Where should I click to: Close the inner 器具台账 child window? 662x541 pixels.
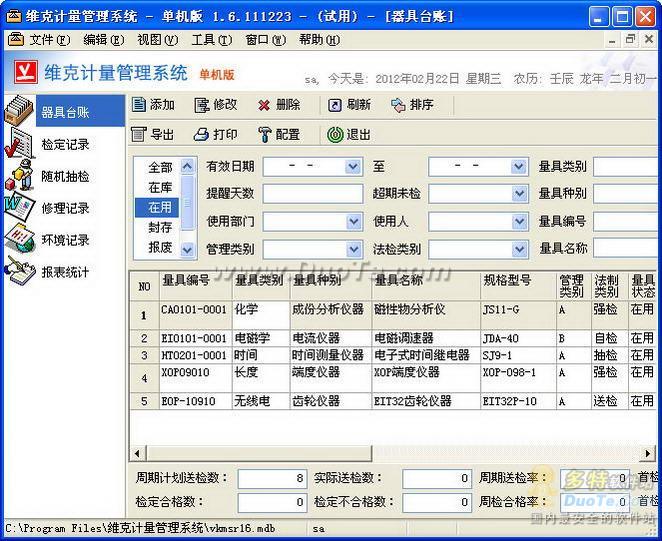coord(649,40)
